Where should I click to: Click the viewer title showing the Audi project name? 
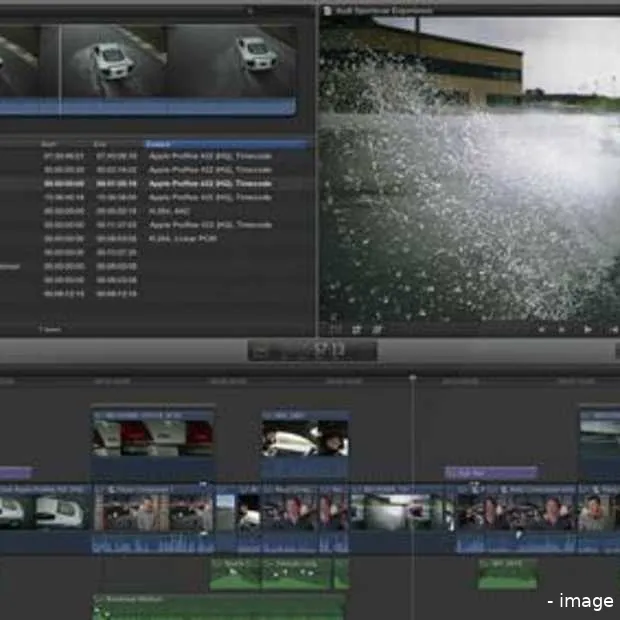[384, 11]
